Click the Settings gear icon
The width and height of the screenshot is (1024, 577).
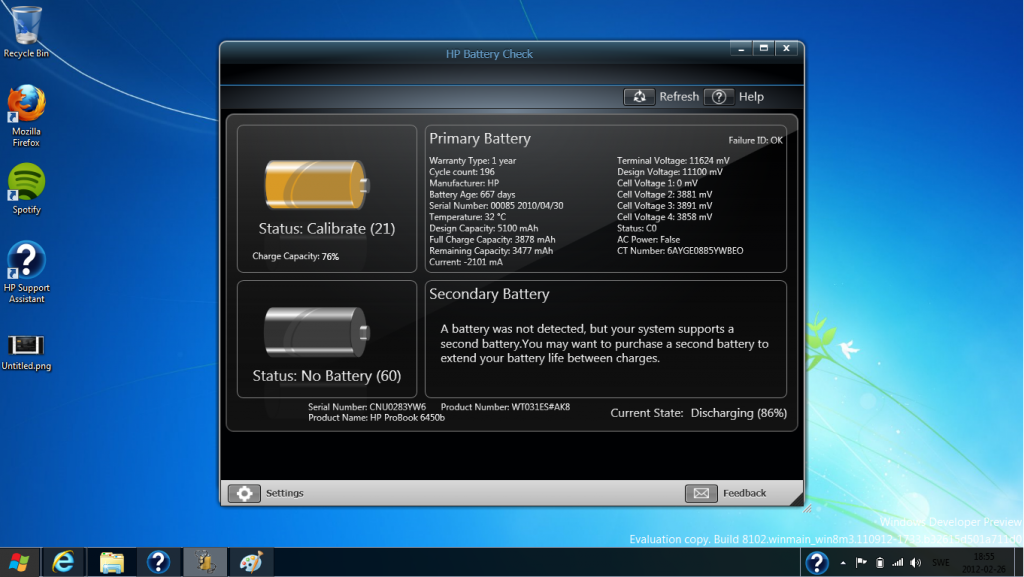click(x=243, y=492)
